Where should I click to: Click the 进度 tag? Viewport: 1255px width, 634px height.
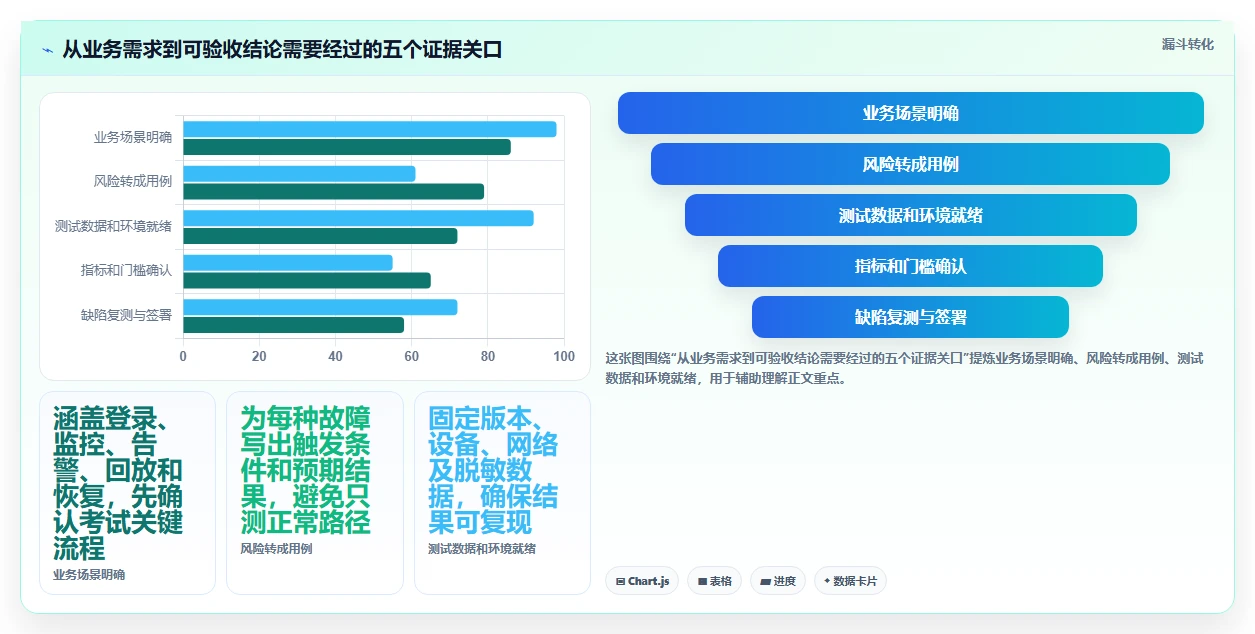point(778,581)
